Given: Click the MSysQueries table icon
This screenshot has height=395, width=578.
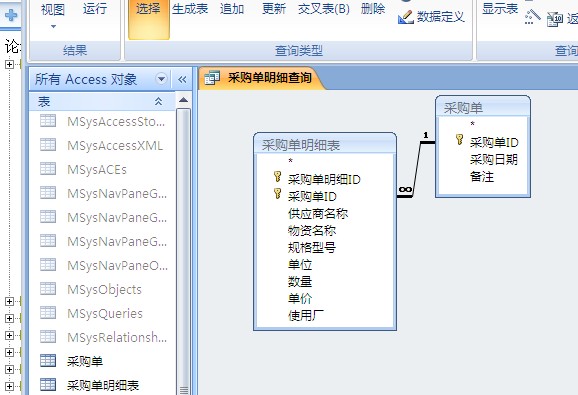Looking at the screenshot, I should pyautogui.click(x=48, y=313).
